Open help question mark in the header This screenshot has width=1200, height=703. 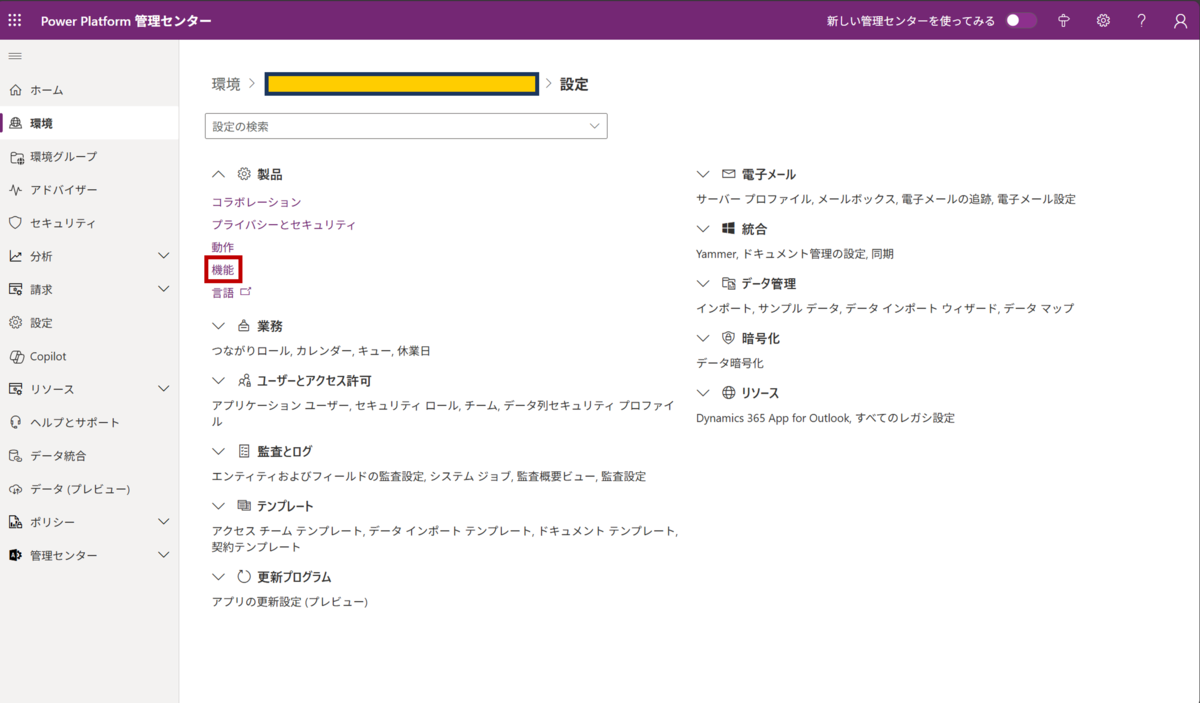(x=1142, y=20)
